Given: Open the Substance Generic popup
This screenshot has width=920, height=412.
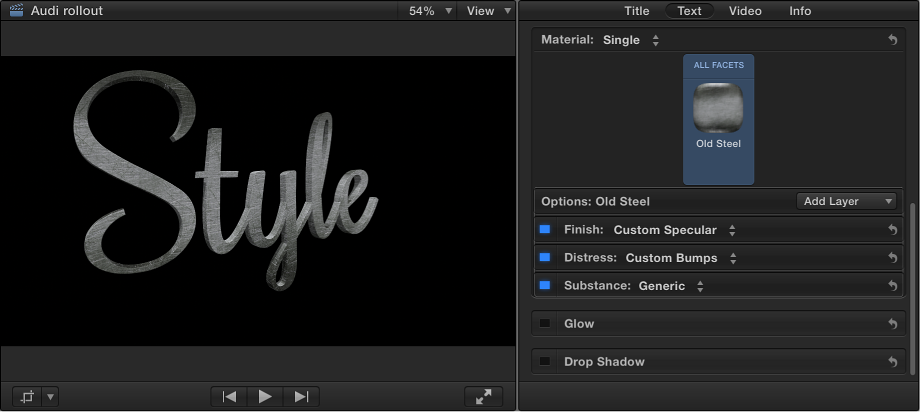Looking at the screenshot, I should (x=671, y=286).
